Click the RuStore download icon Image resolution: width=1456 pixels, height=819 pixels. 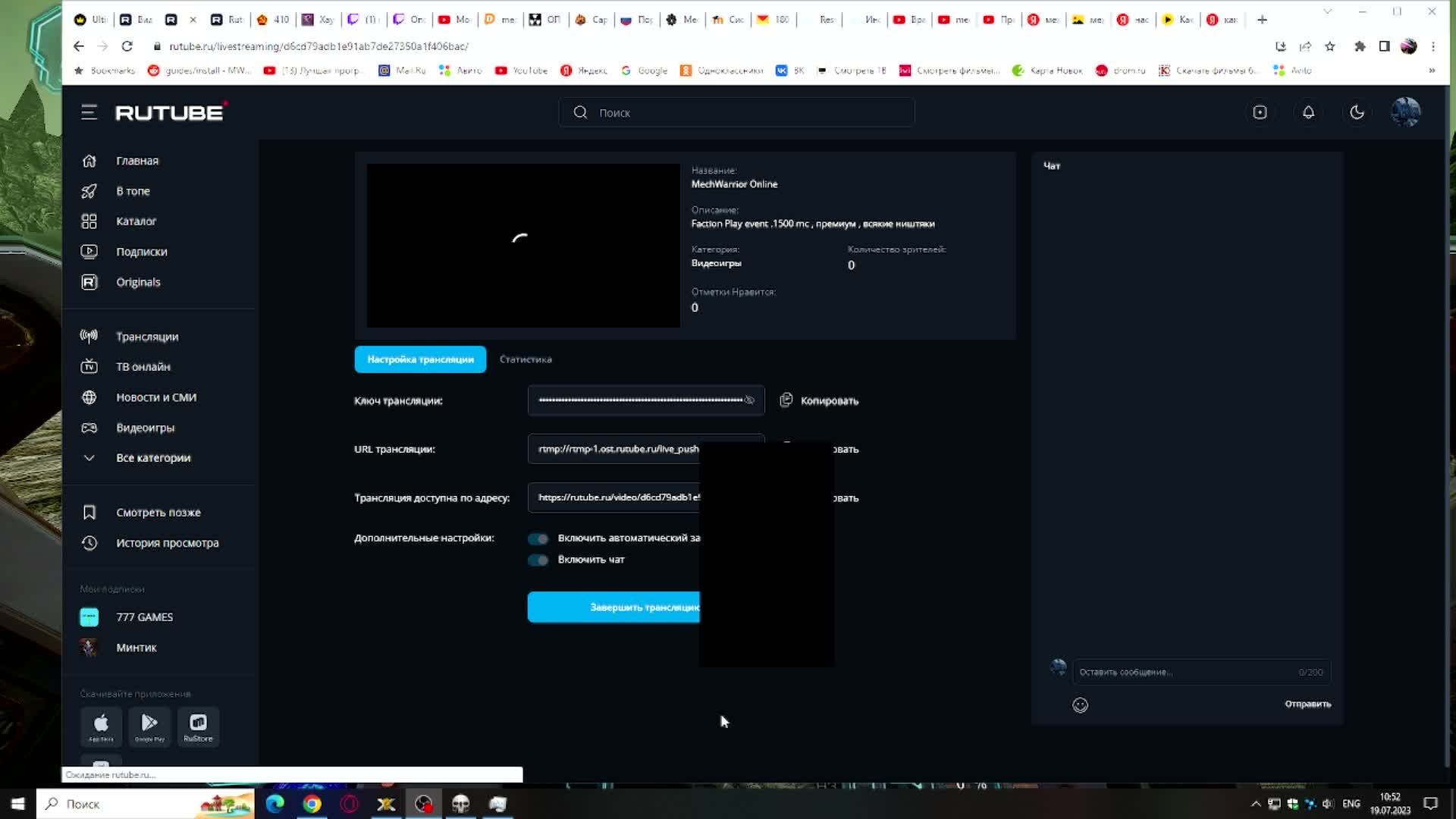point(198,726)
